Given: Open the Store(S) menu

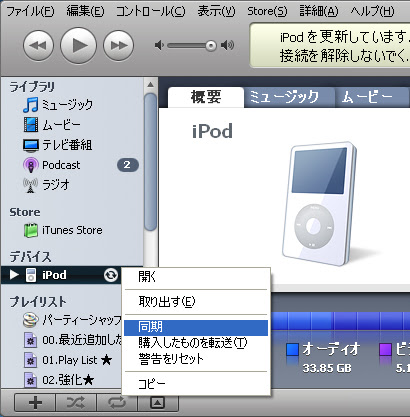Looking at the screenshot, I should [x=267, y=12].
